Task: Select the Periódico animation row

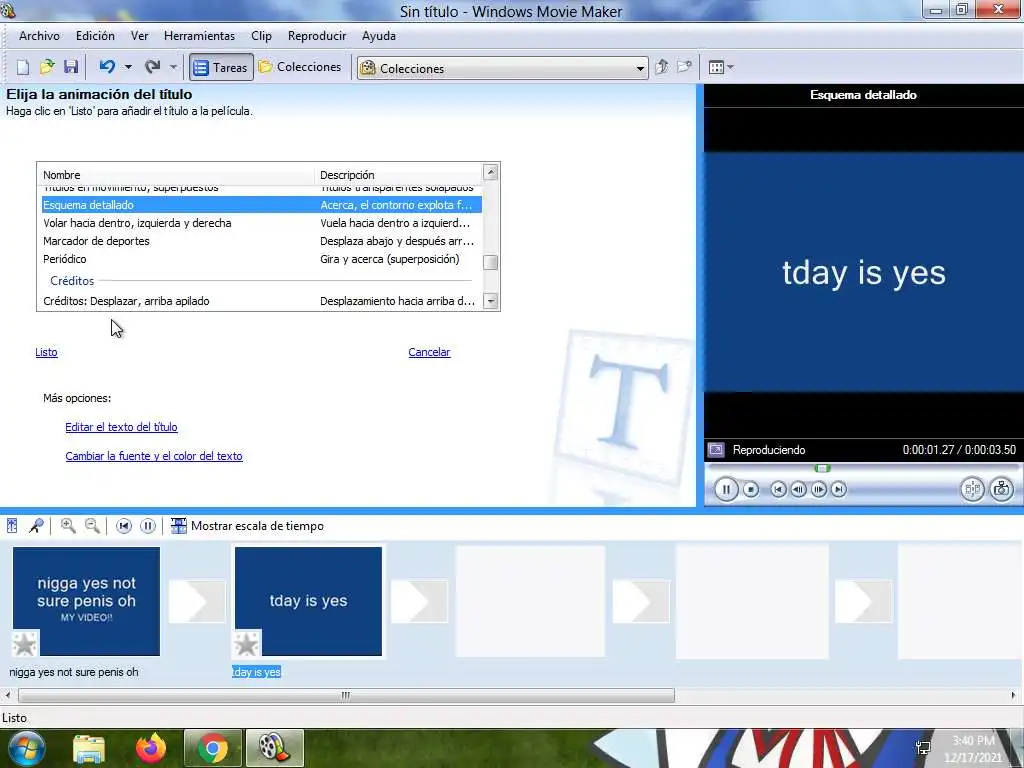Action: [261, 259]
